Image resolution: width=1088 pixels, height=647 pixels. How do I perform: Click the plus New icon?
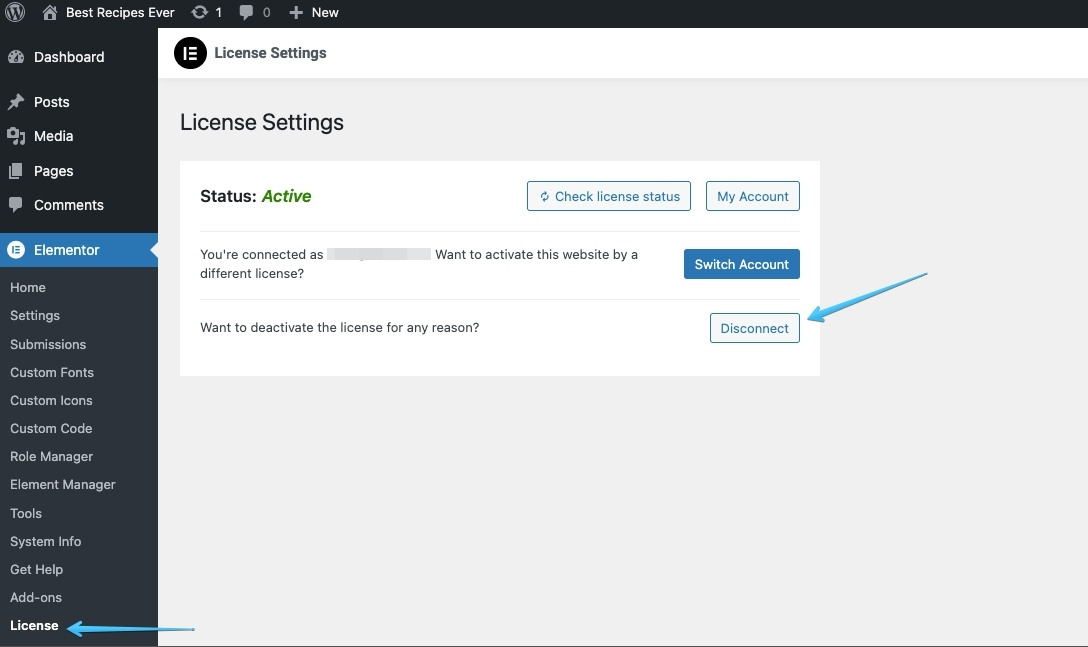pos(296,13)
